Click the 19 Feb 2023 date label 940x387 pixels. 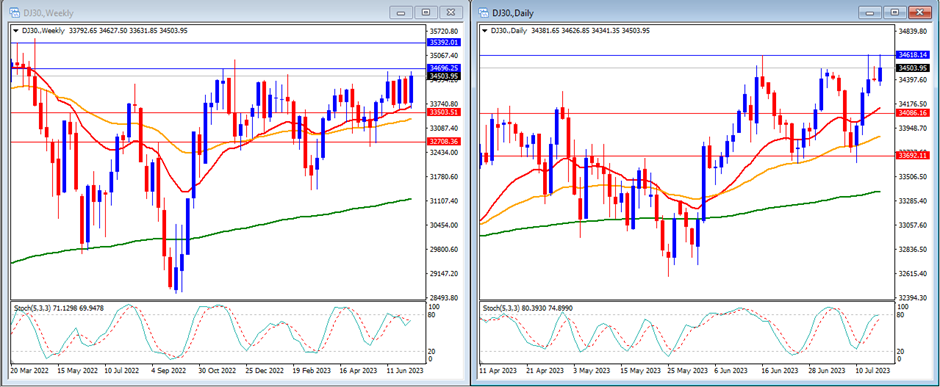click(x=312, y=371)
